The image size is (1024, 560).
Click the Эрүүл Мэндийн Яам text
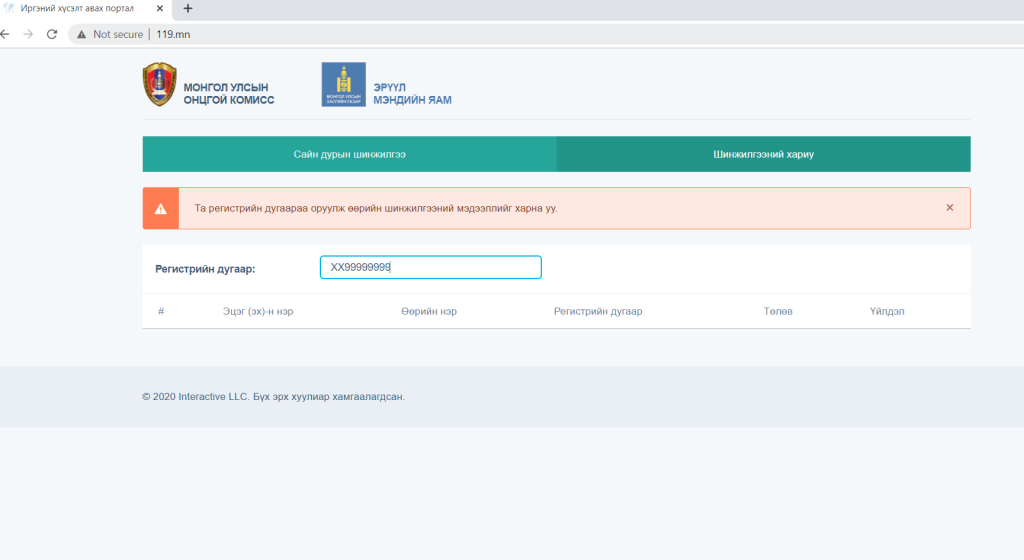[x=412, y=93]
